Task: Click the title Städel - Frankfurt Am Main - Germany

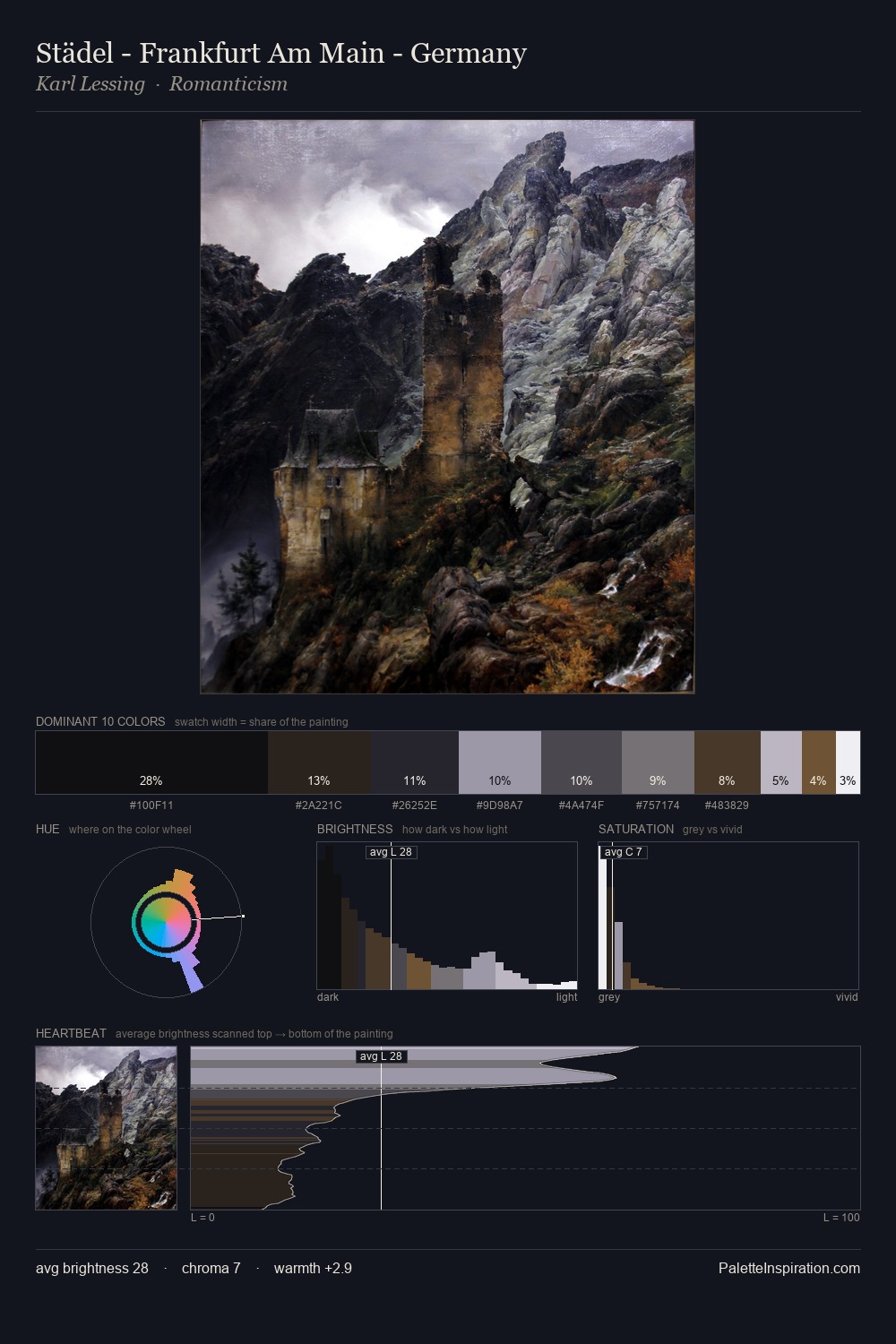Action: [281, 54]
